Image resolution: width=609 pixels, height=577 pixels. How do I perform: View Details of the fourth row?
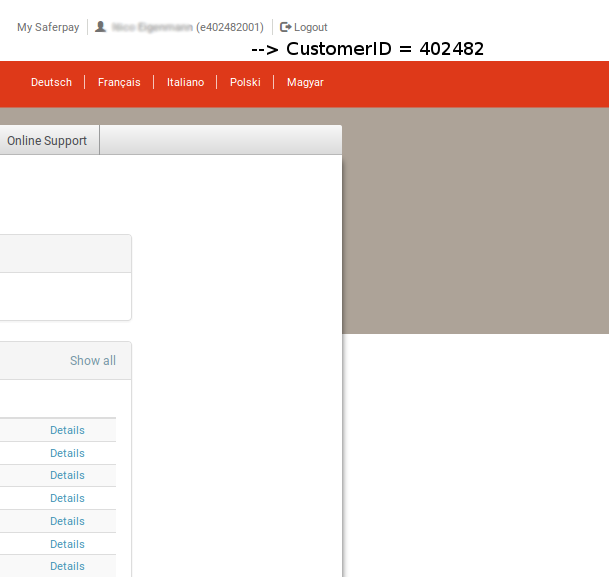point(67,498)
